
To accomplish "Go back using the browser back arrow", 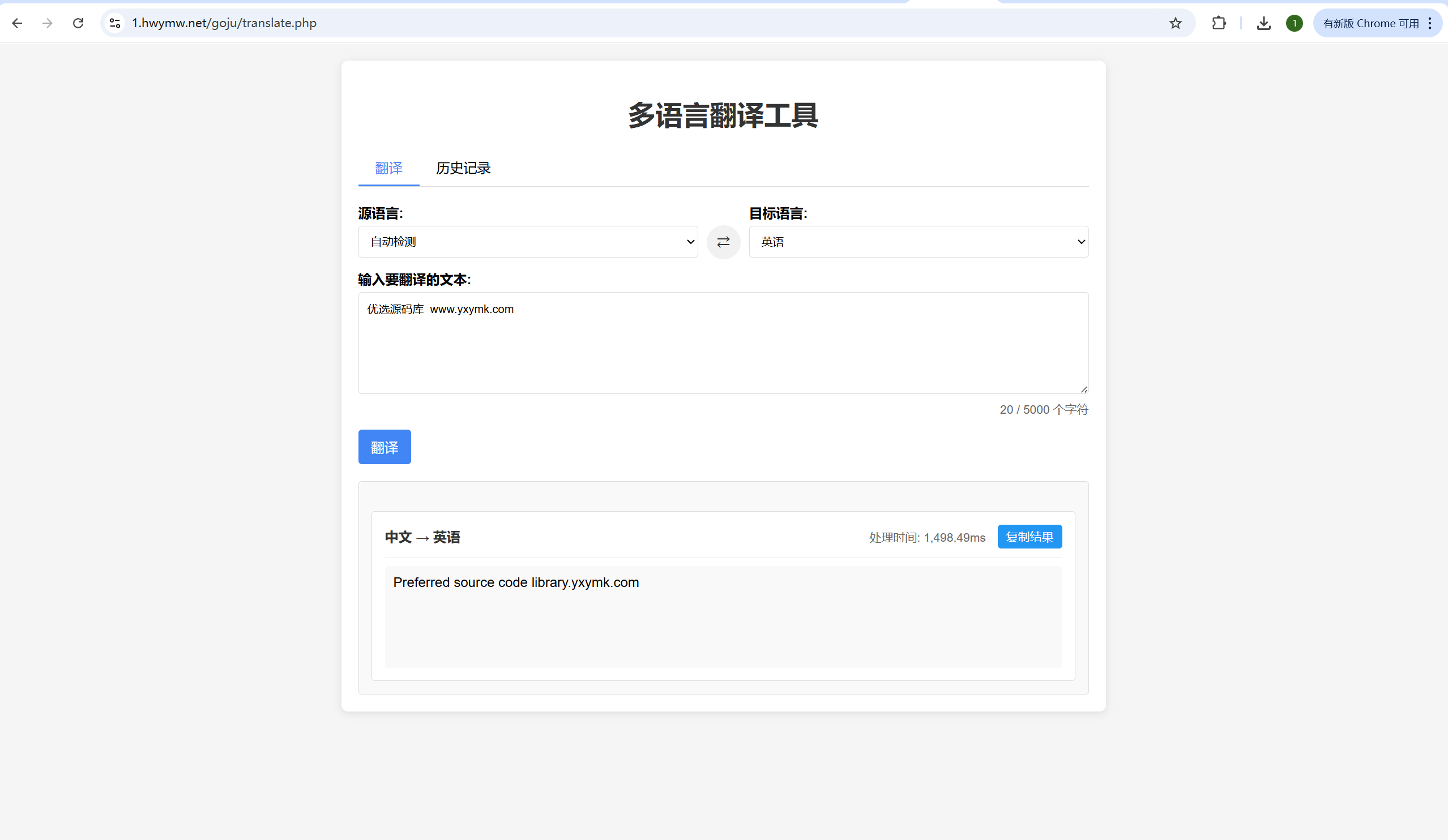I will click(17, 23).
